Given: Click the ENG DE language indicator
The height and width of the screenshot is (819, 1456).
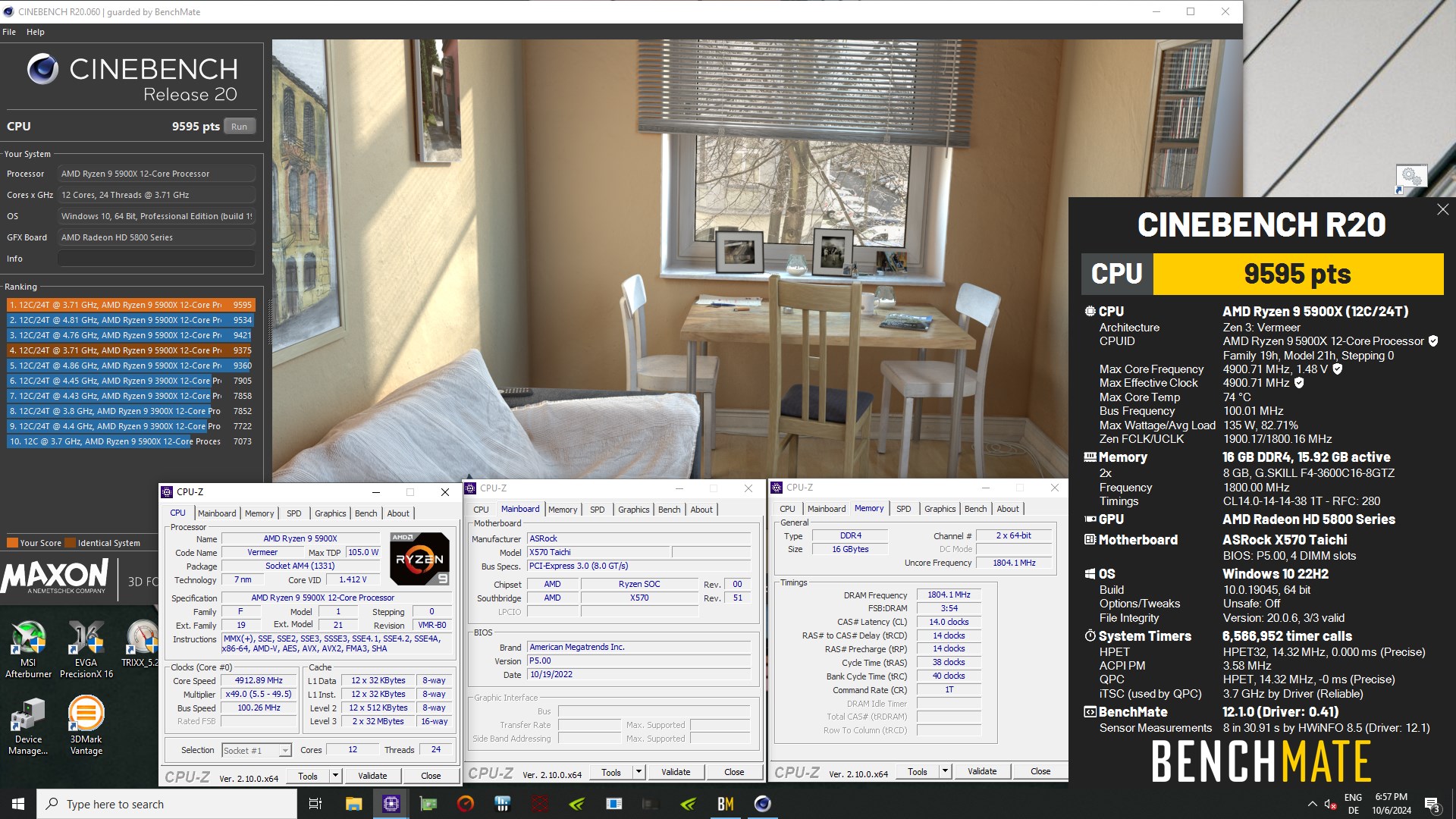Looking at the screenshot, I should 1353,804.
